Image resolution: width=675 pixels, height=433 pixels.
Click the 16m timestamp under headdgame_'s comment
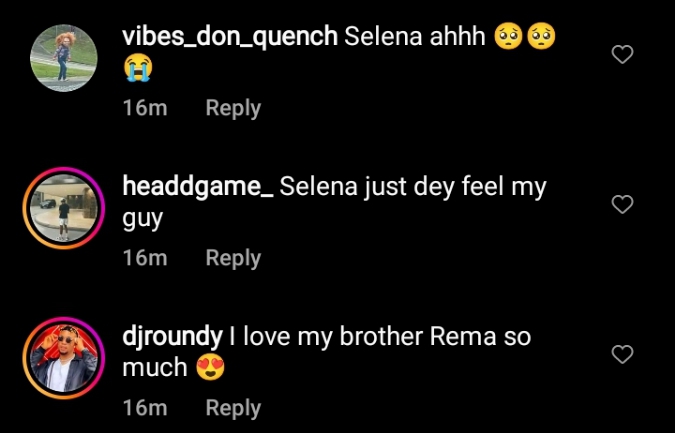click(x=144, y=258)
